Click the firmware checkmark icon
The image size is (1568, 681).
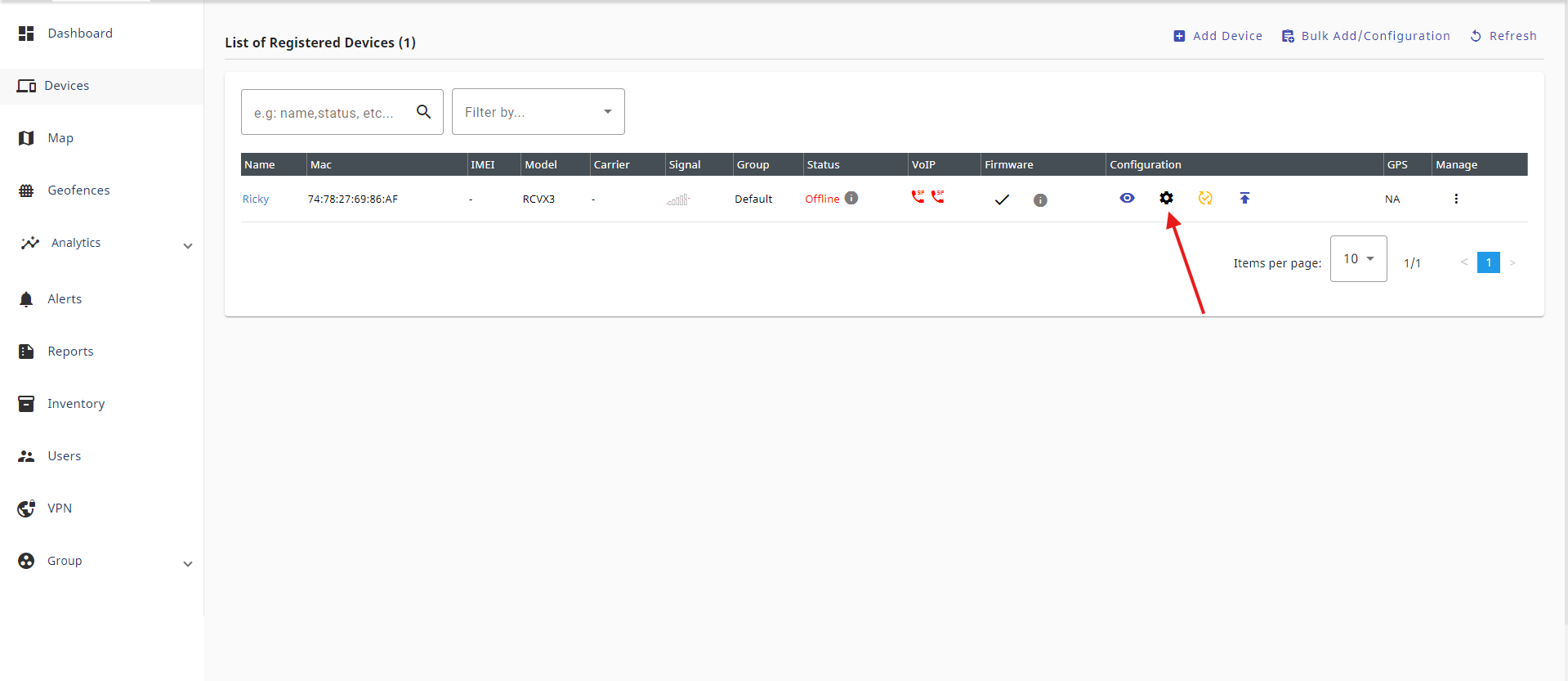(x=1002, y=199)
